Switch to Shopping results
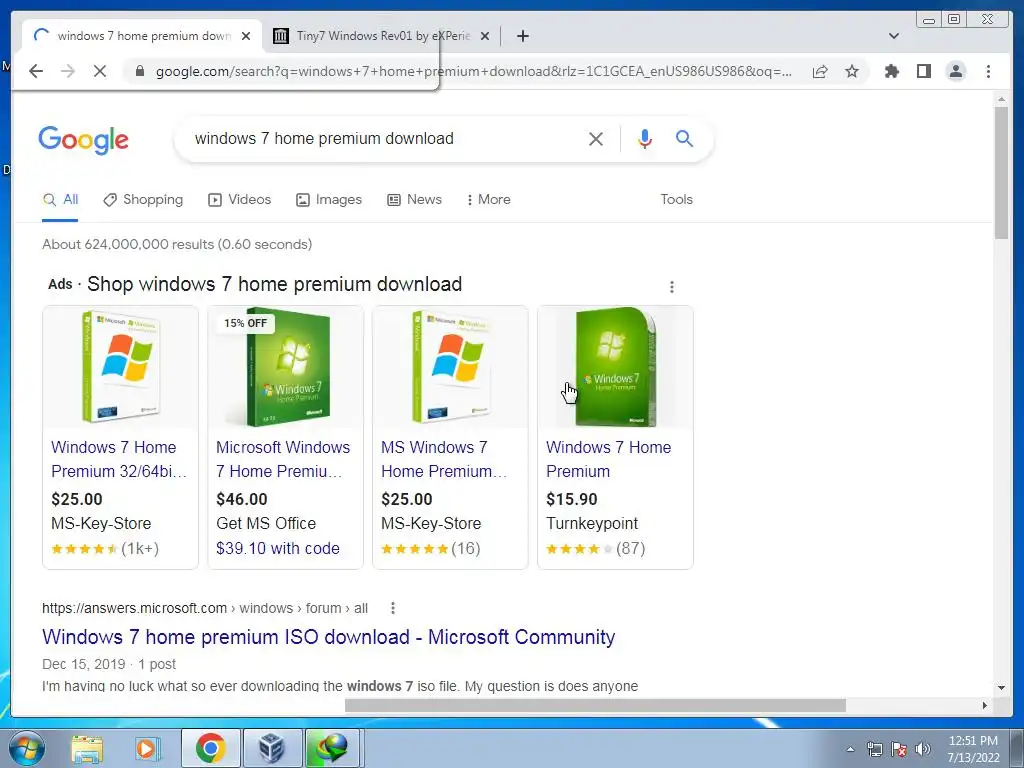This screenshot has width=1024, height=768. coord(143,200)
